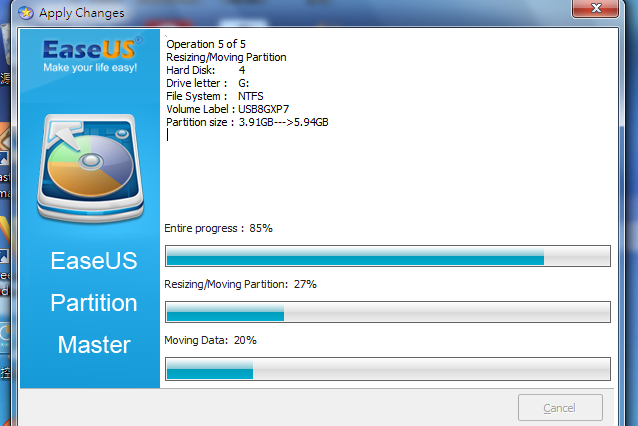Click the 'Resizing/Moving Partition' log line
This screenshot has width=638, height=426.
tap(226, 57)
